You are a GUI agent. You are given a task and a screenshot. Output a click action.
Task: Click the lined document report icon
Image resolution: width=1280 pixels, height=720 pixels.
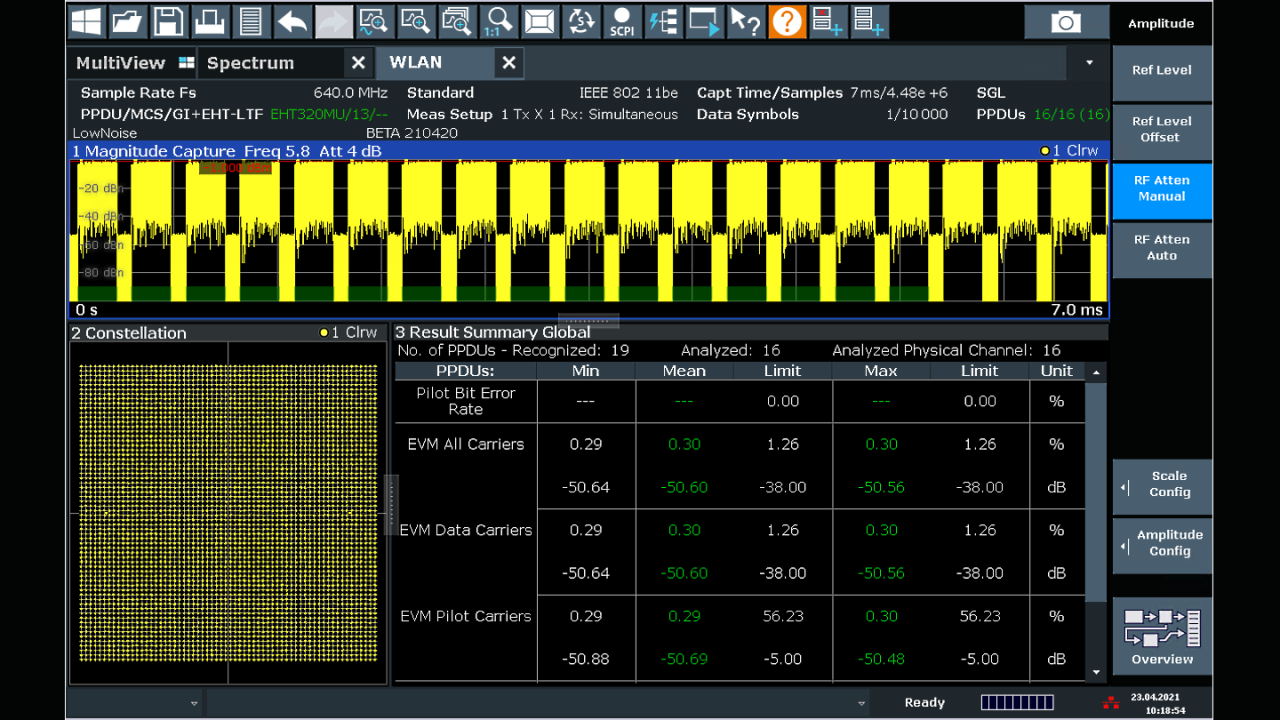coord(251,21)
